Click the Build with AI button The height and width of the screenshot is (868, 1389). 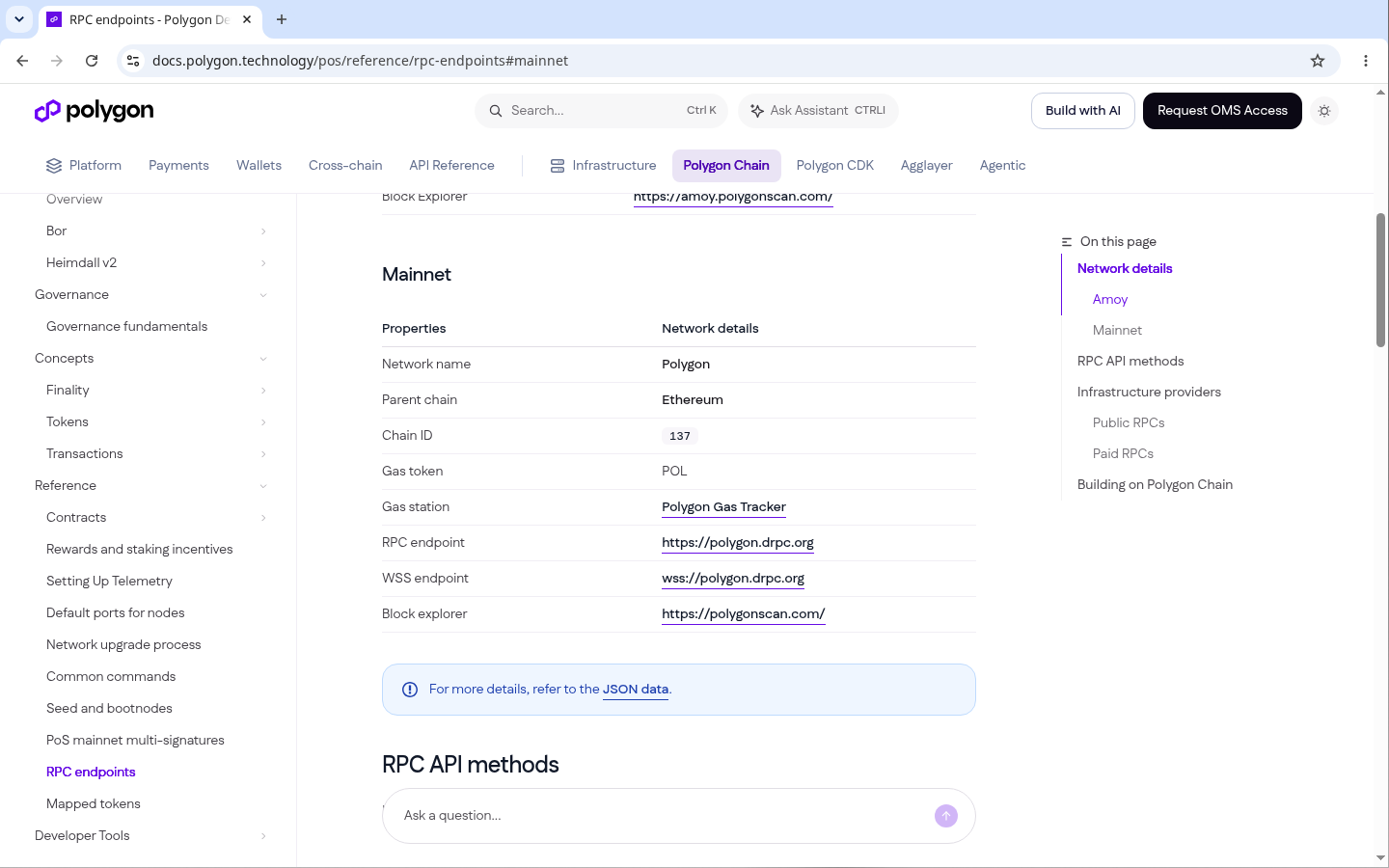pos(1083,111)
